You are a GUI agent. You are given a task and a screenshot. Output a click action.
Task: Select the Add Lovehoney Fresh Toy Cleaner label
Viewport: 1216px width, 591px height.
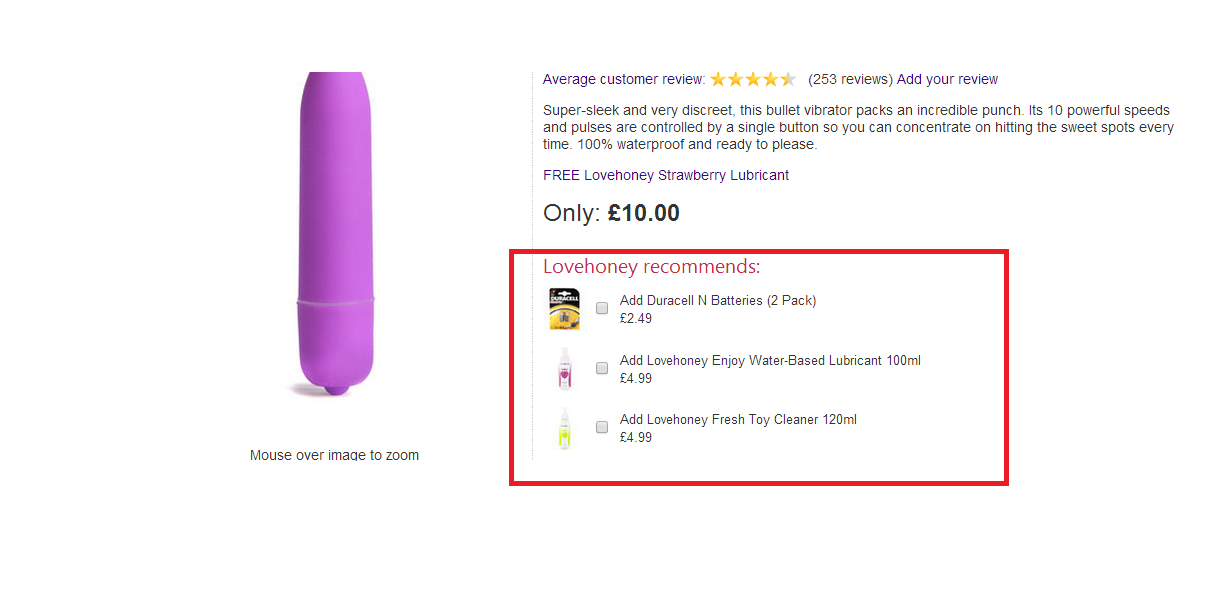click(x=738, y=419)
